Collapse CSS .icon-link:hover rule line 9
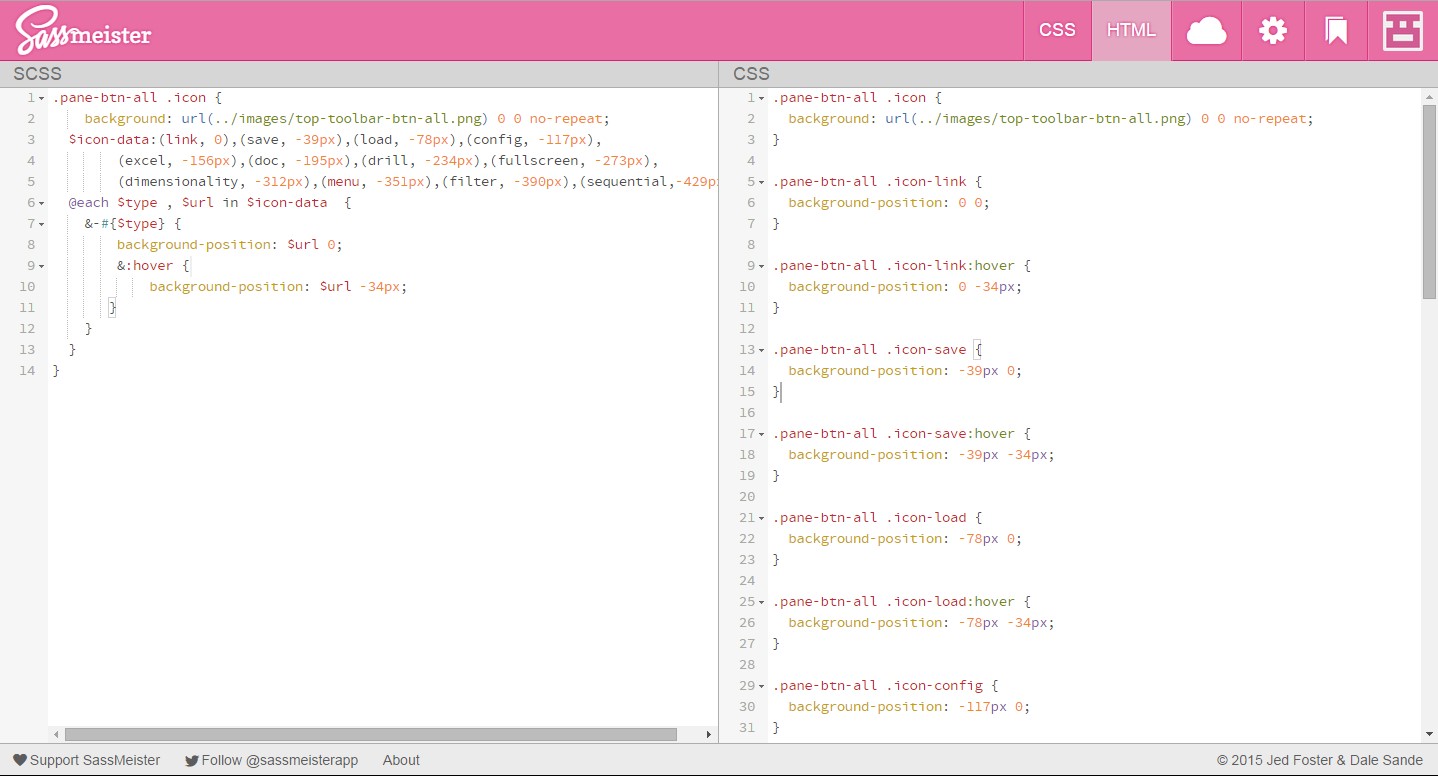 coord(762,266)
